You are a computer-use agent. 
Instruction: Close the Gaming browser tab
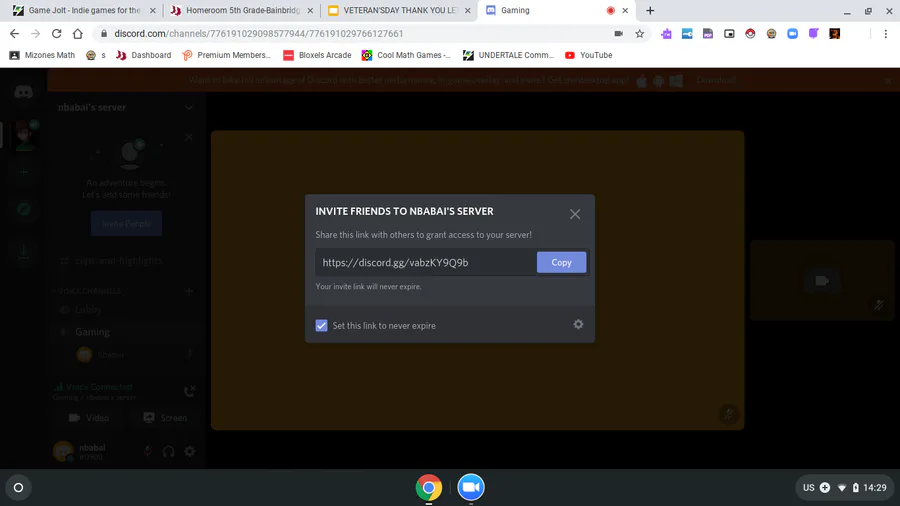pyautogui.click(x=625, y=10)
